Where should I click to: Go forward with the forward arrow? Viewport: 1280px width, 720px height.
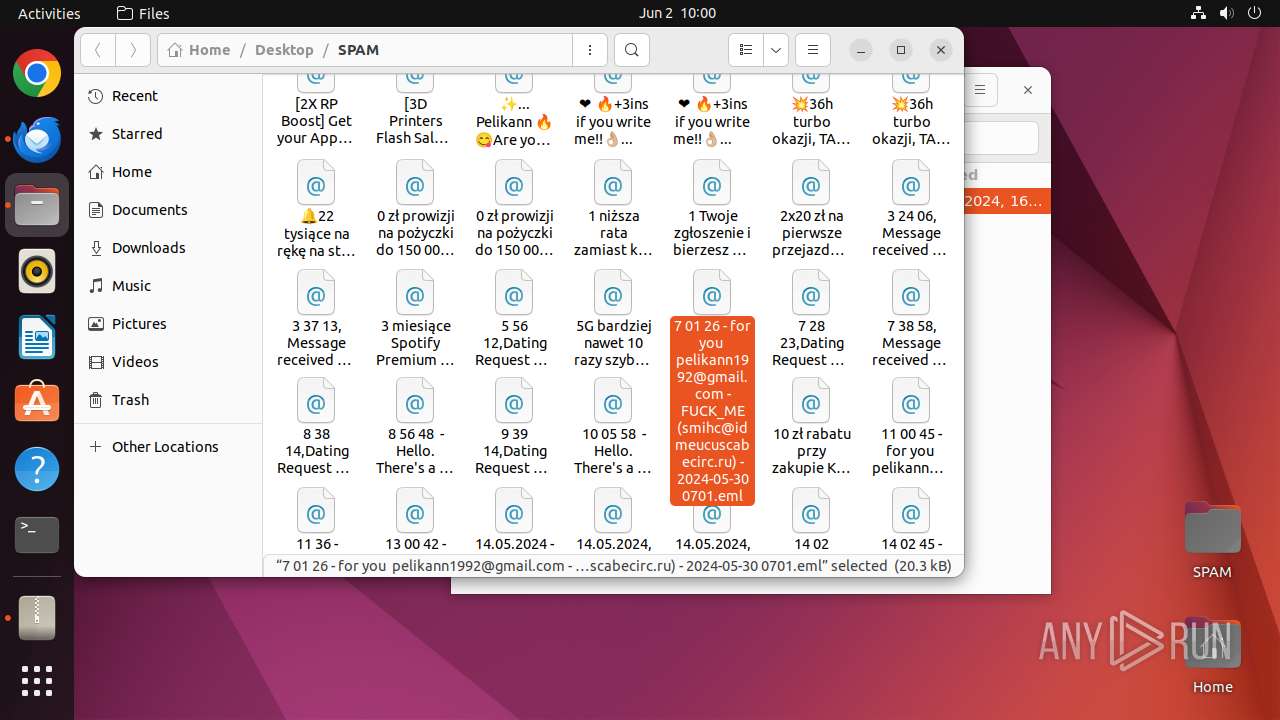point(133,50)
